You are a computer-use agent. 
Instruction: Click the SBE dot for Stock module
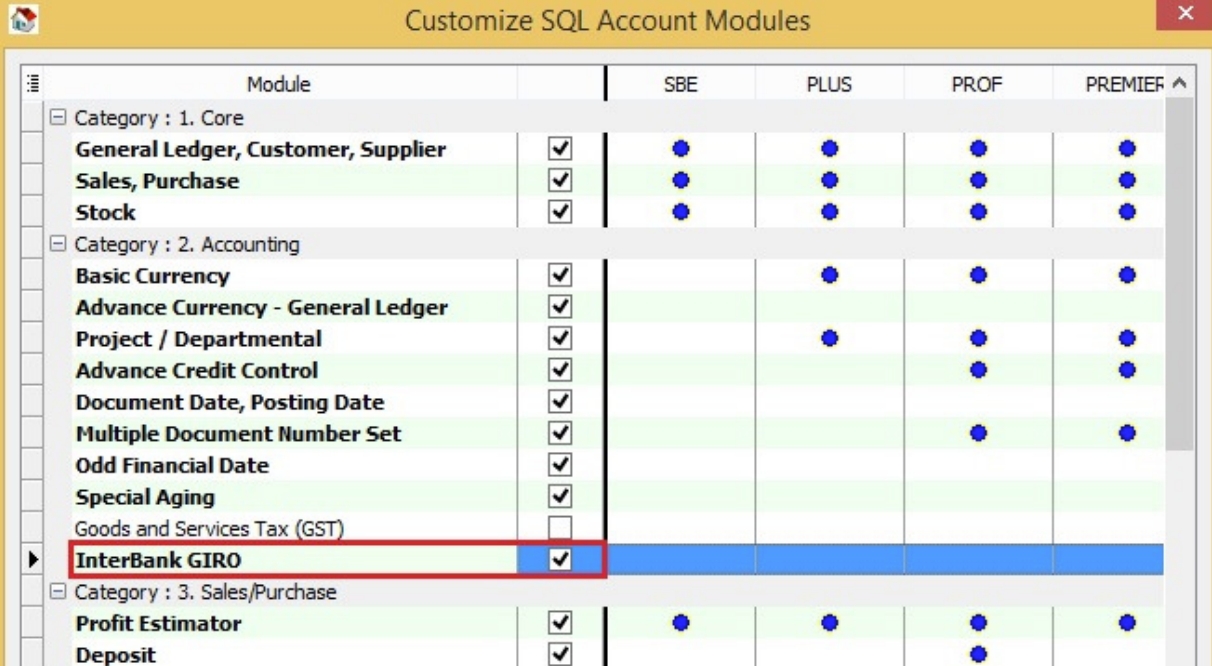point(681,212)
